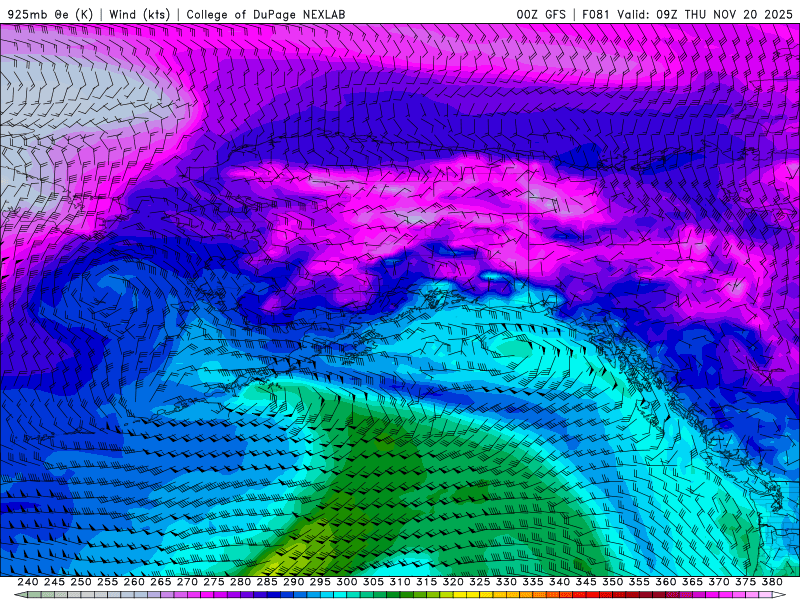The image size is (800, 600).
Task: Click the 315 value on the color scale
Action: click(427, 582)
